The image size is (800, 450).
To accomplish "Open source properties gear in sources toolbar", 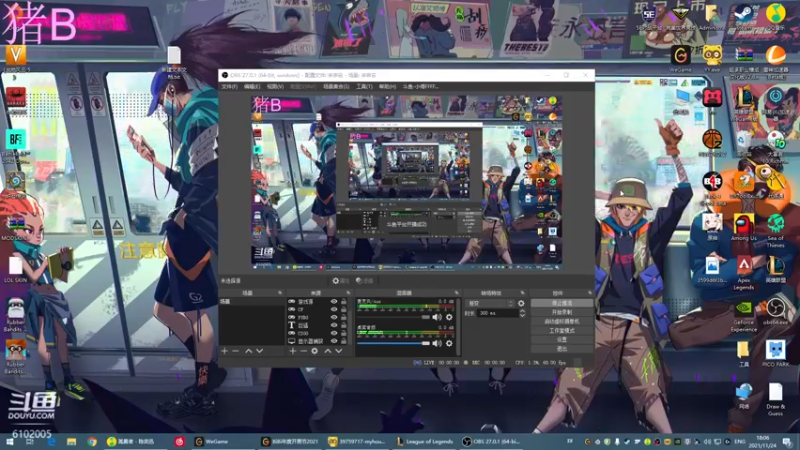I will [x=315, y=351].
